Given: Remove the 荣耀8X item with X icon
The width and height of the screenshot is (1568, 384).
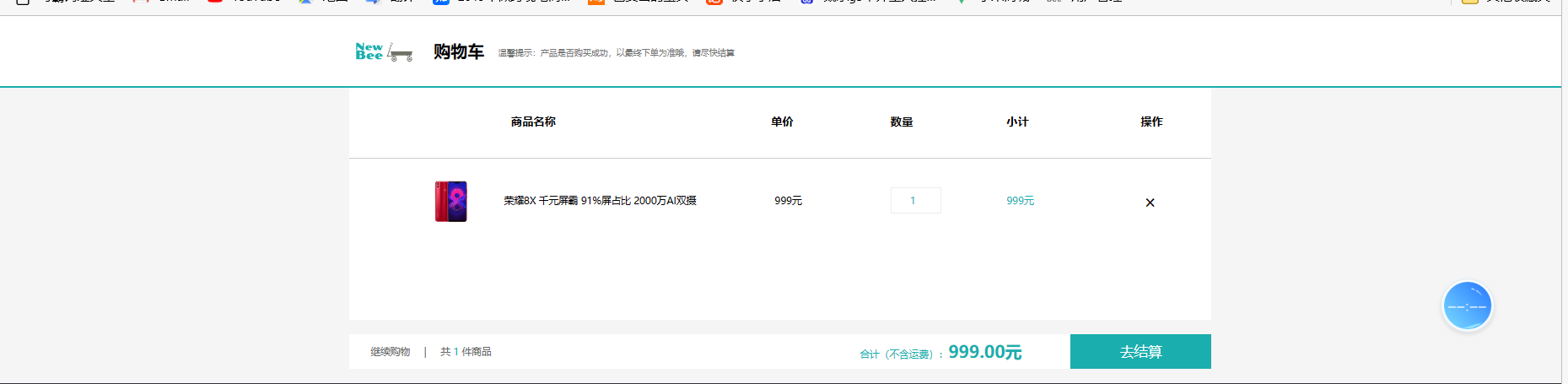Looking at the screenshot, I should click(x=1150, y=203).
